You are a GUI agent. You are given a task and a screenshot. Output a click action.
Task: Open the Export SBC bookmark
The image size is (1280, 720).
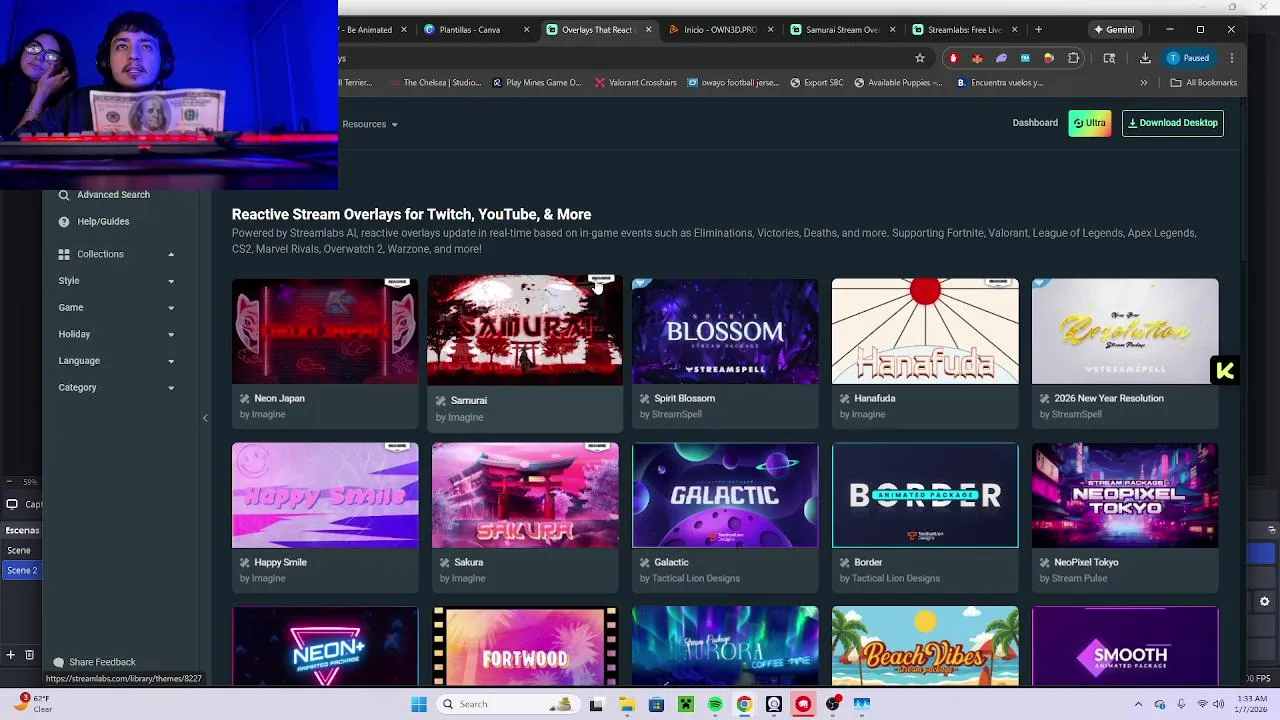click(x=817, y=83)
